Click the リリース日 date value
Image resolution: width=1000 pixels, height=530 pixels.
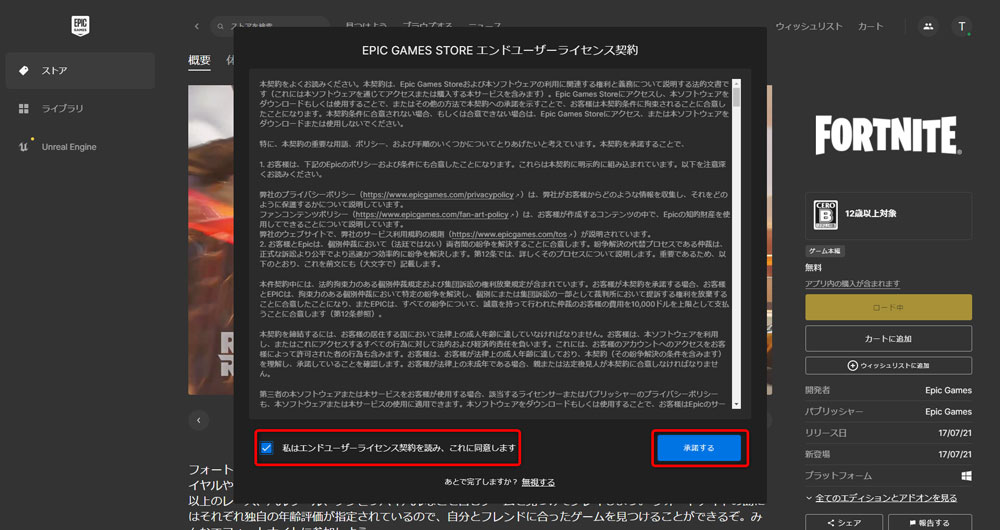tap(955, 433)
